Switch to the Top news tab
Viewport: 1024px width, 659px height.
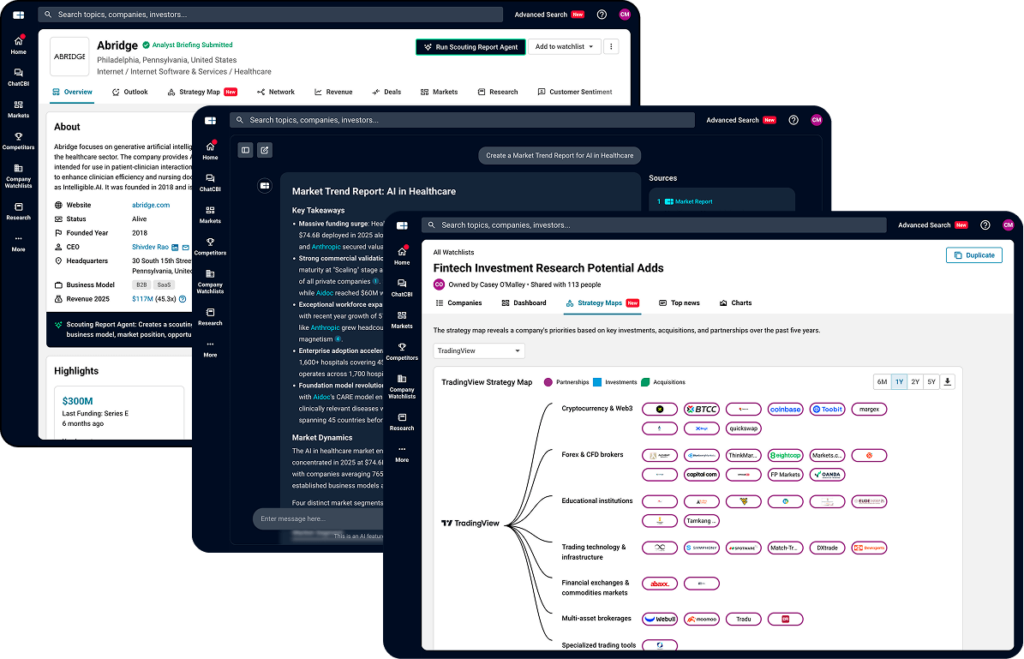(679, 302)
